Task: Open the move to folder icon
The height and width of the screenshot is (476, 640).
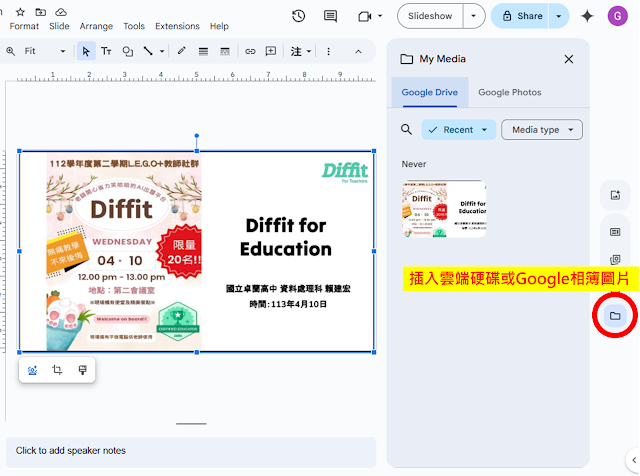Action: tap(40, 12)
